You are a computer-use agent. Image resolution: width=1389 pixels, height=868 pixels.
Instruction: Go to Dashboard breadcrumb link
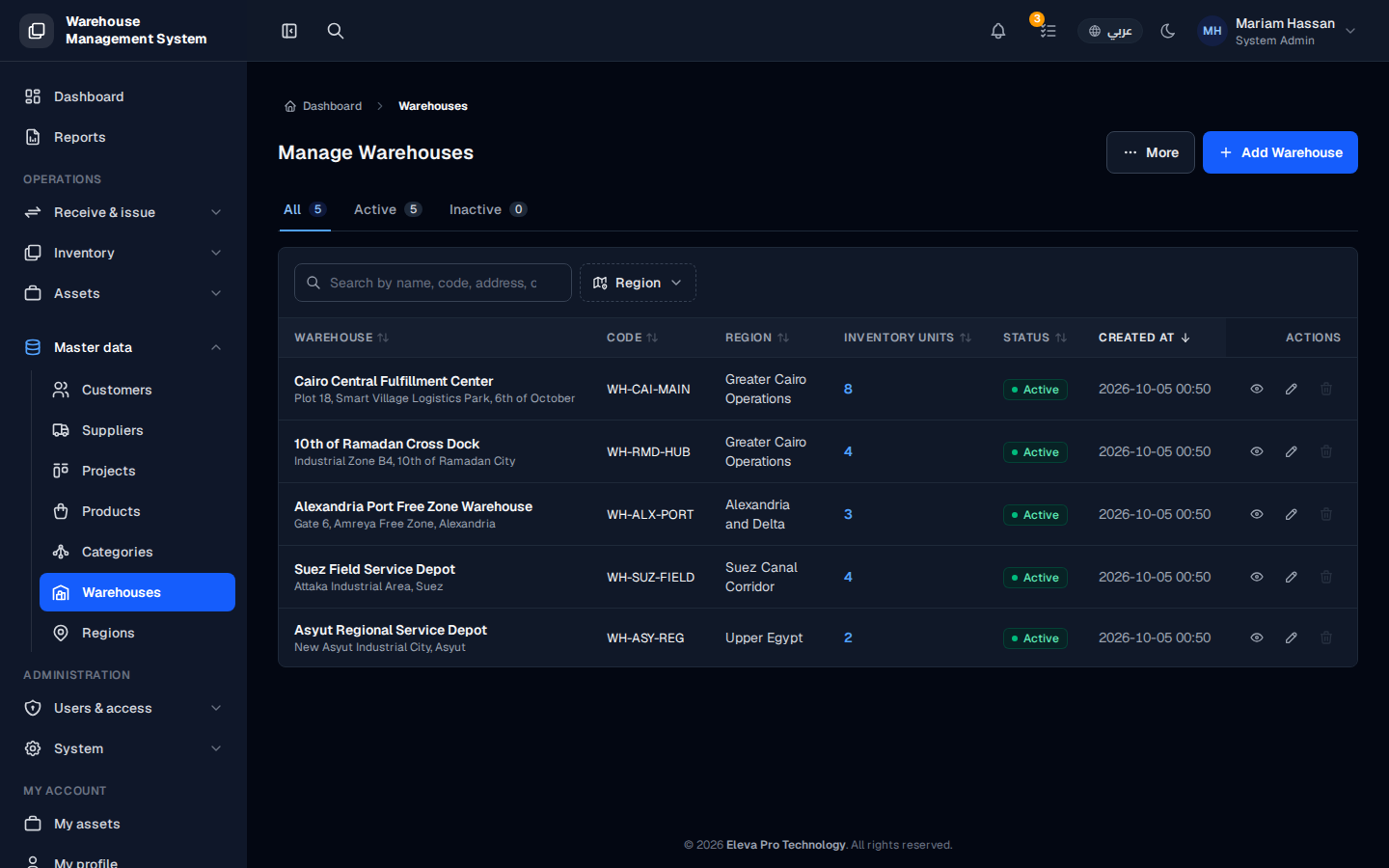(323, 106)
